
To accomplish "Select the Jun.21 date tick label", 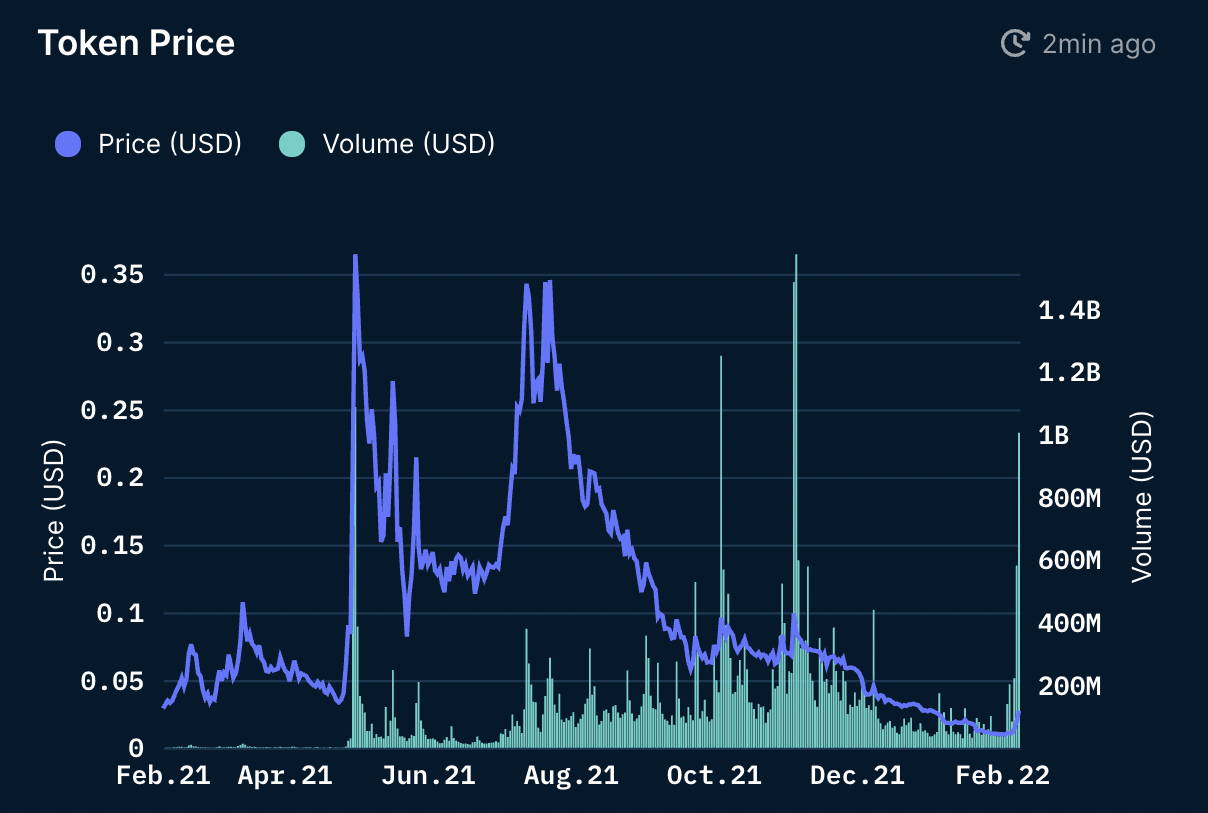I will tap(428, 776).
